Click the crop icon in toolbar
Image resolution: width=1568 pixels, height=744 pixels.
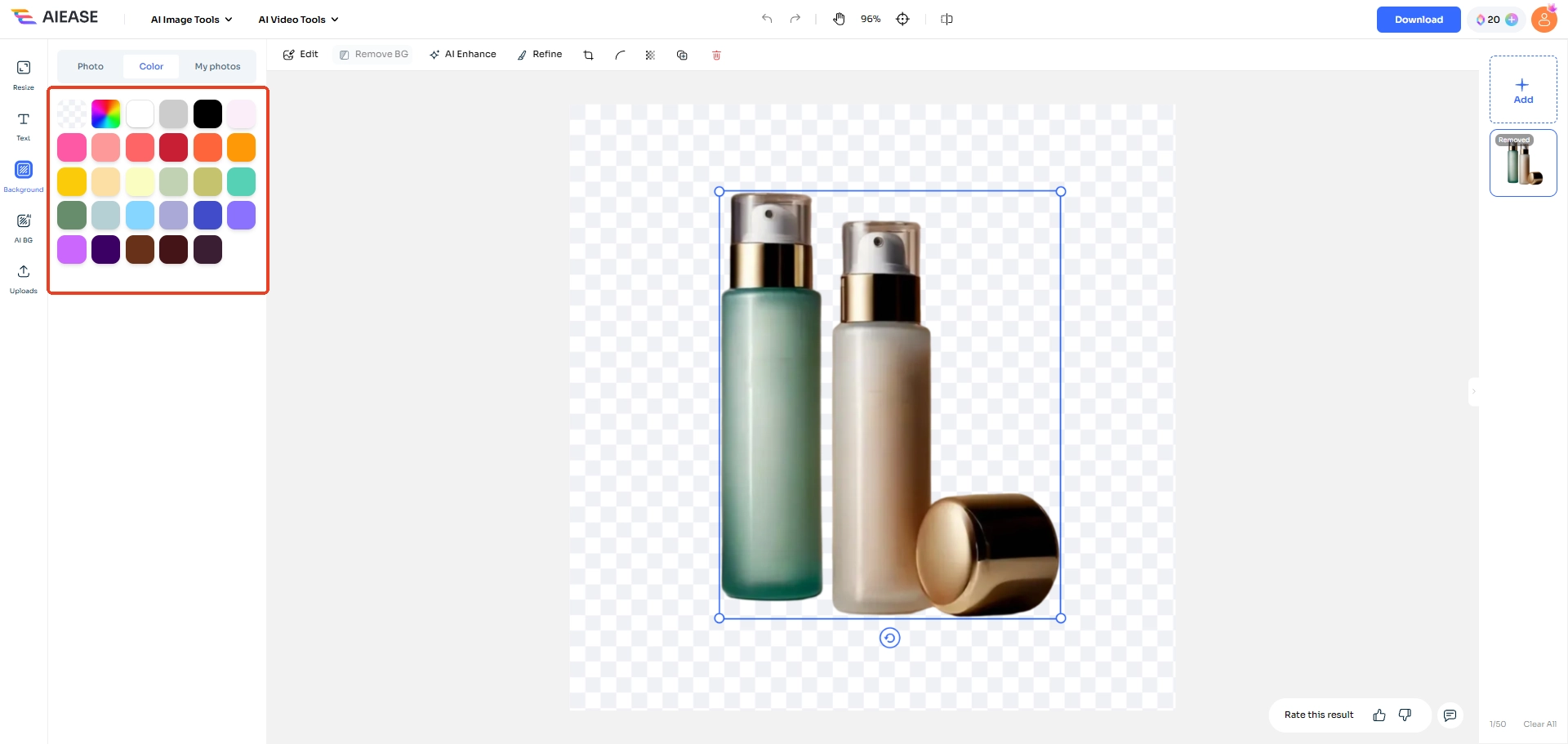coord(588,56)
